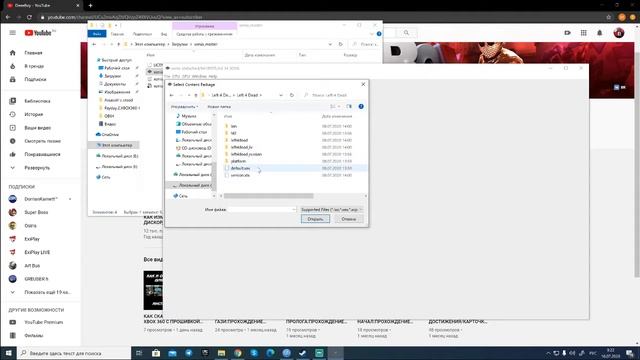Image resolution: width=640 pixels, height=360 pixels.
Task: Open the Упорядочить dropdown in the dialog
Action: [184, 107]
